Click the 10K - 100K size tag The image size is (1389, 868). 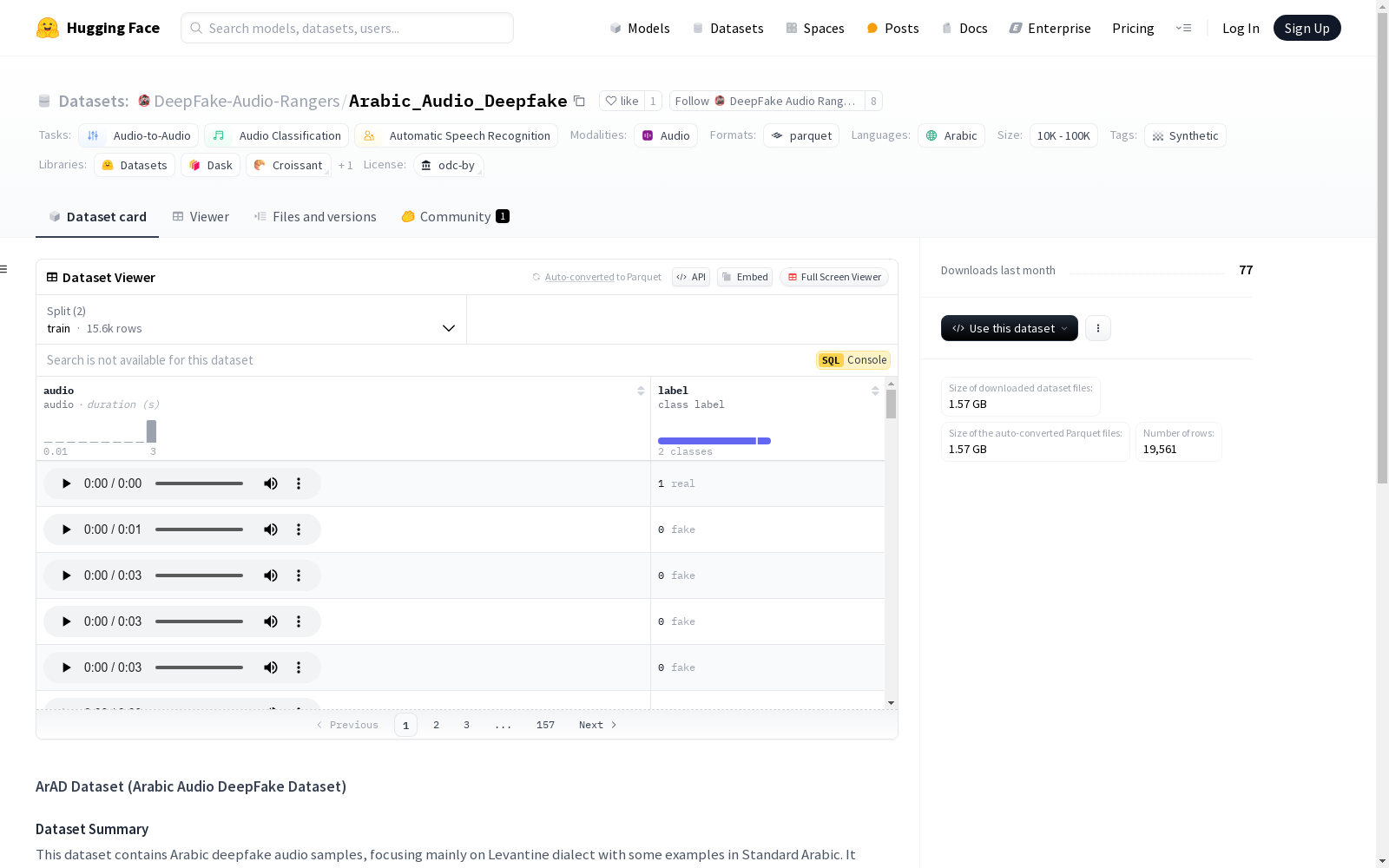[1063, 135]
